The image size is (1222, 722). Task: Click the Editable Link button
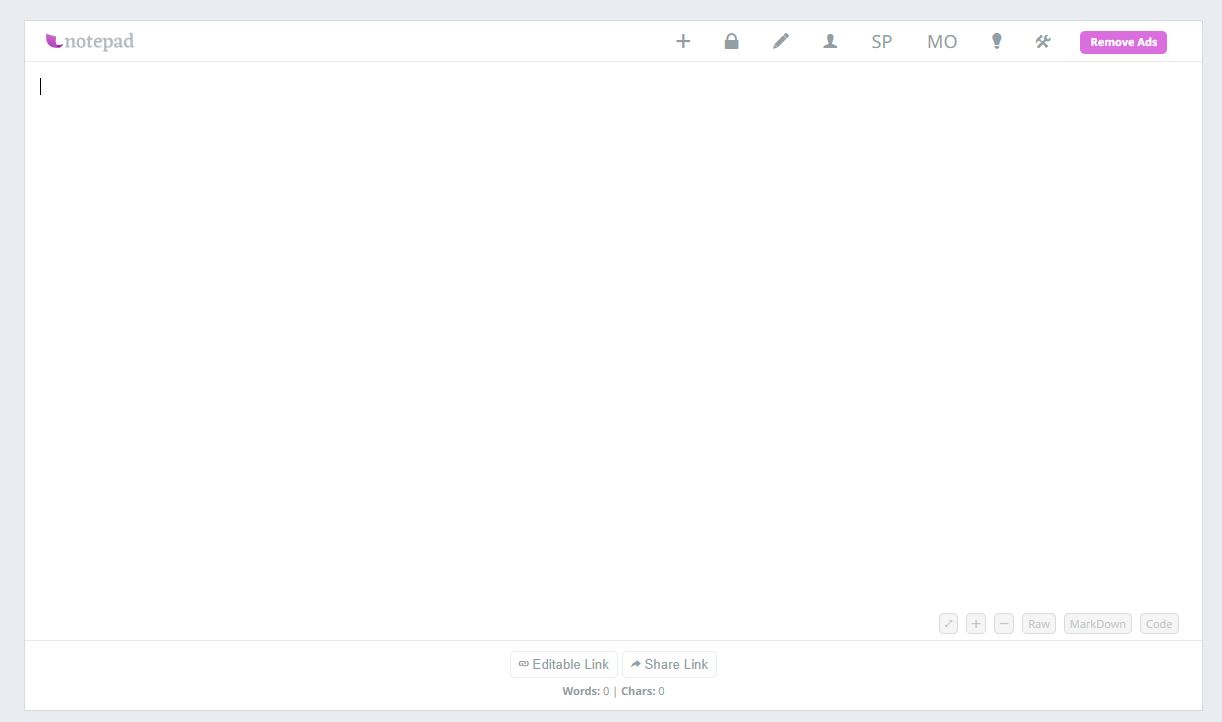[564, 664]
